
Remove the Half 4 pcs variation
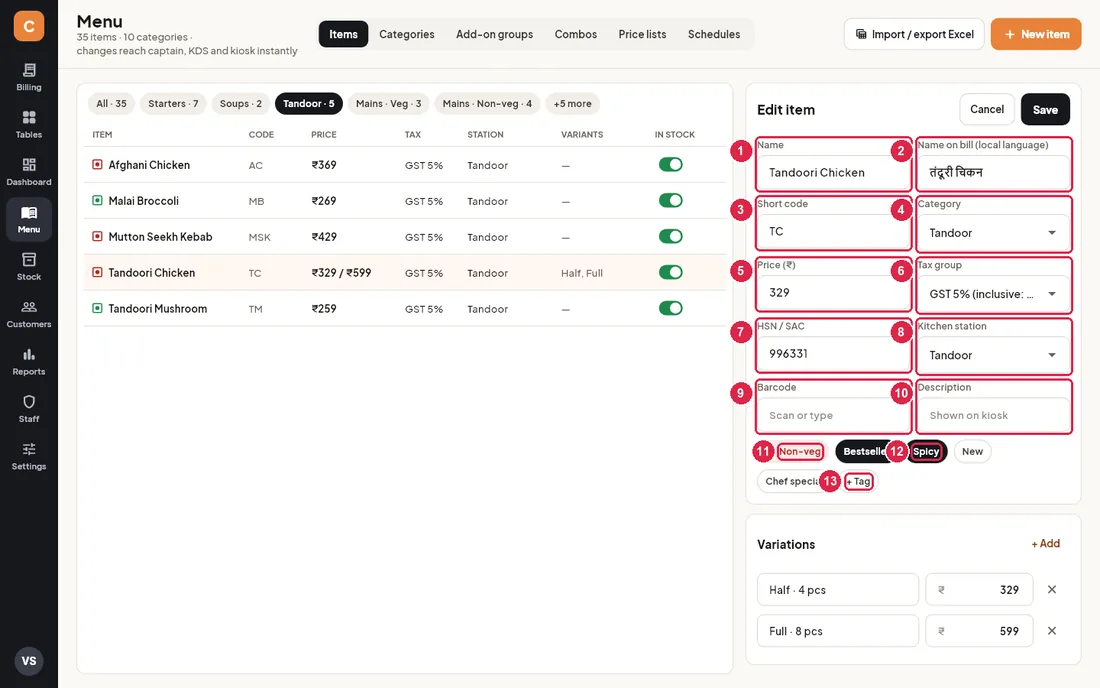pos(1052,590)
